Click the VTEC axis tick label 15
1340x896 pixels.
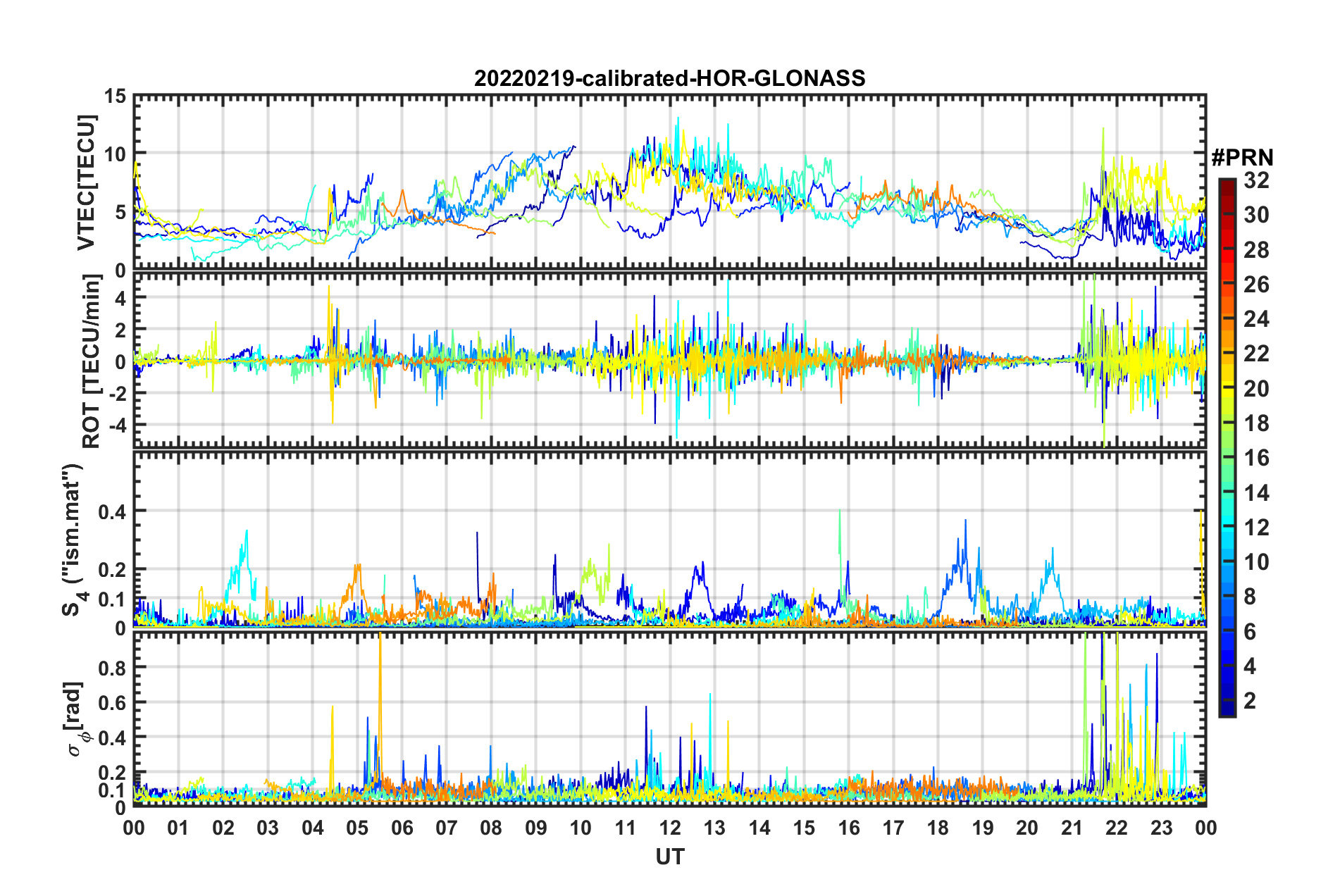115,96
